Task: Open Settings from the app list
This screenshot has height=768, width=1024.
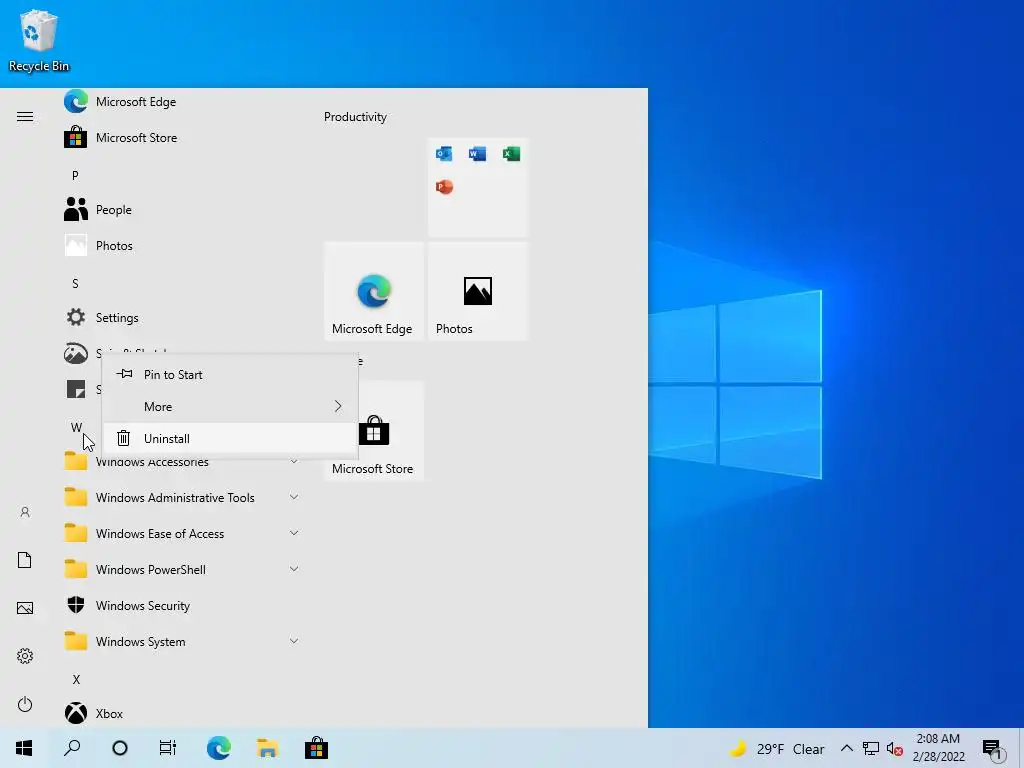Action: 181,317
